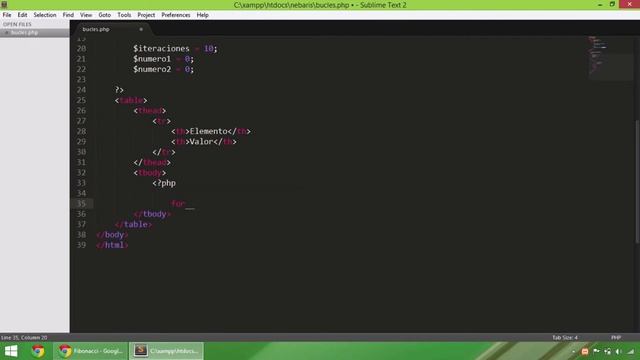
Task: Restore down the Sublime Text window
Action: (612, 4)
